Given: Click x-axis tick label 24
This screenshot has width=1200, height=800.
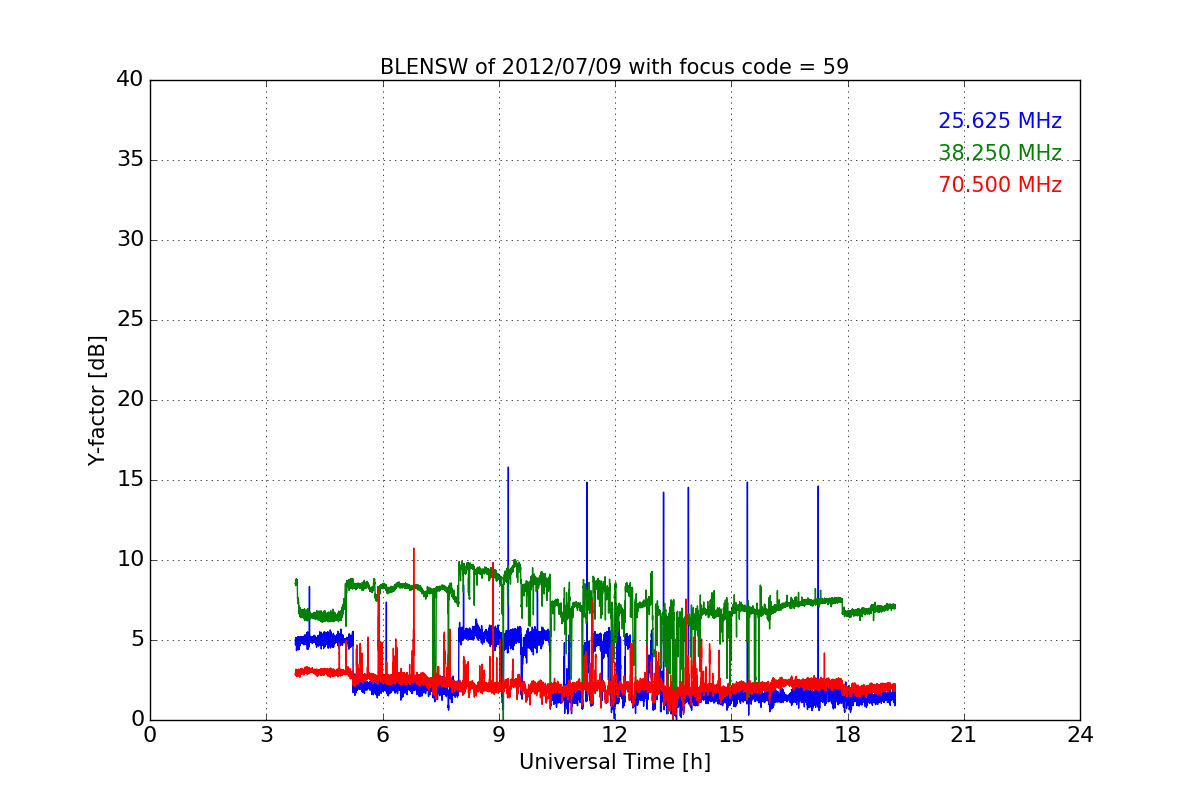Looking at the screenshot, I should point(1080,734).
